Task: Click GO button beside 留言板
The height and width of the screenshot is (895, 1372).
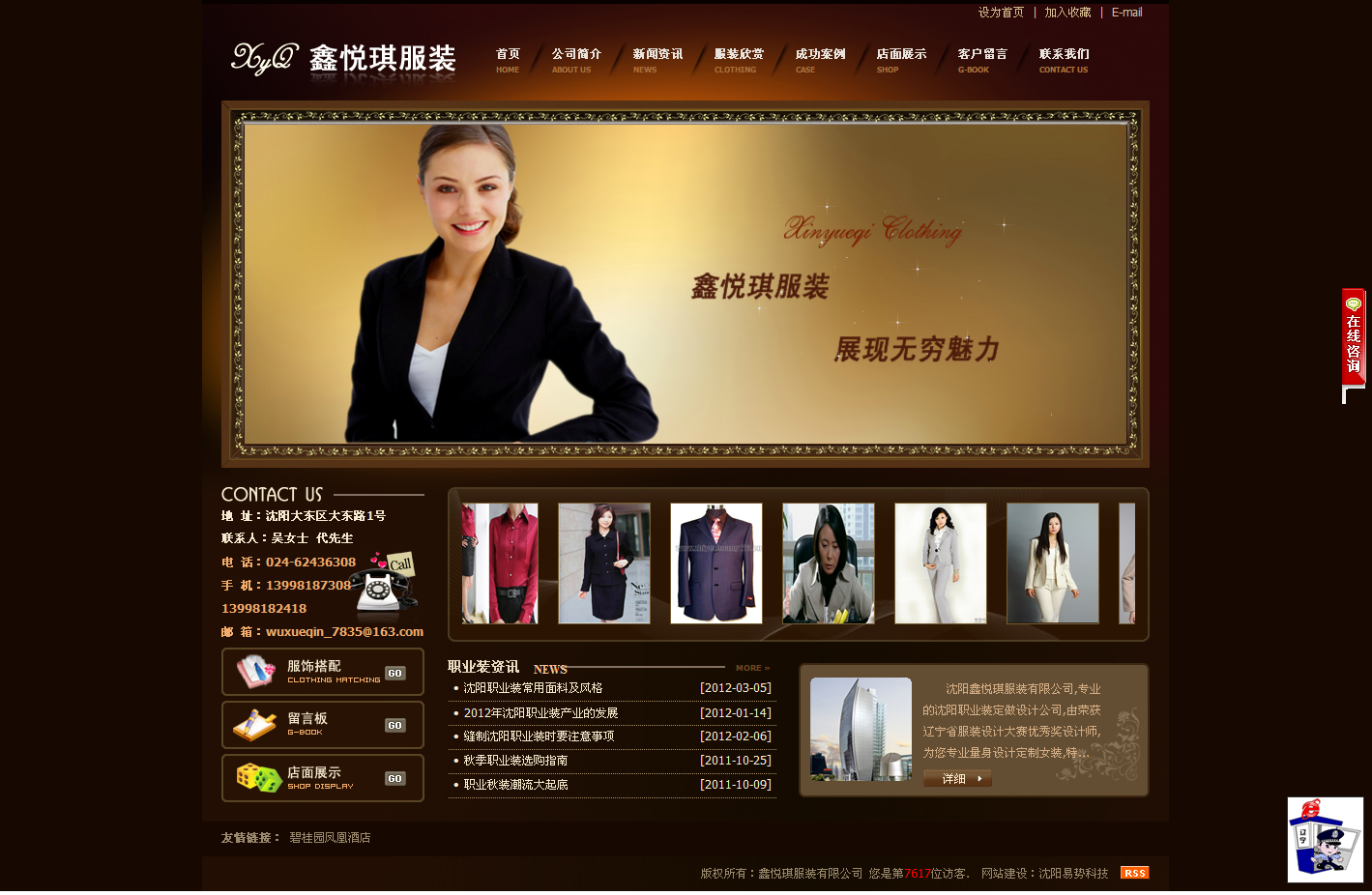Action: [x=395, y=726]
